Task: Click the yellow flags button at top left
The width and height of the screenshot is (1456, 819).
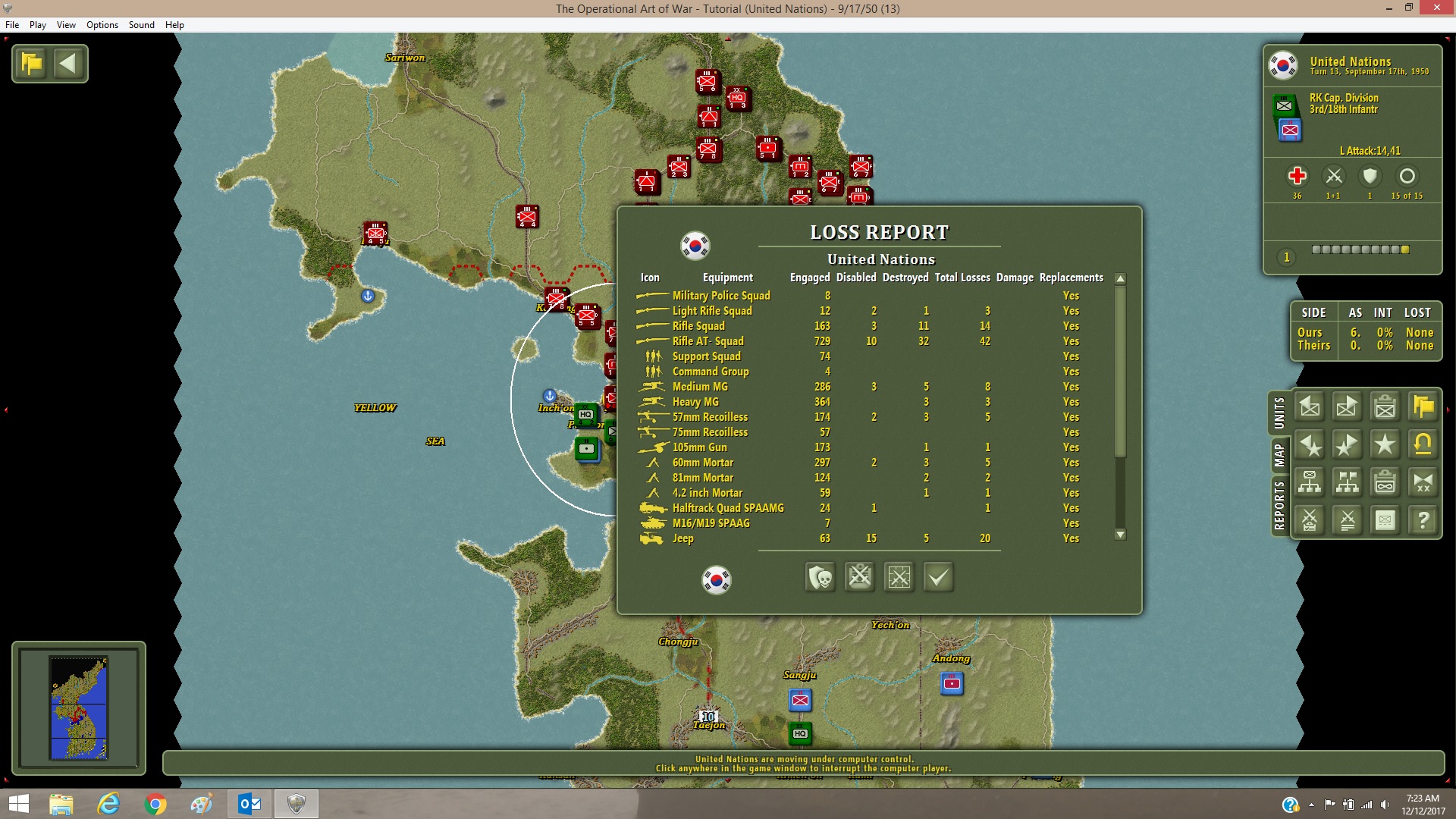Action: pos(32,64)
